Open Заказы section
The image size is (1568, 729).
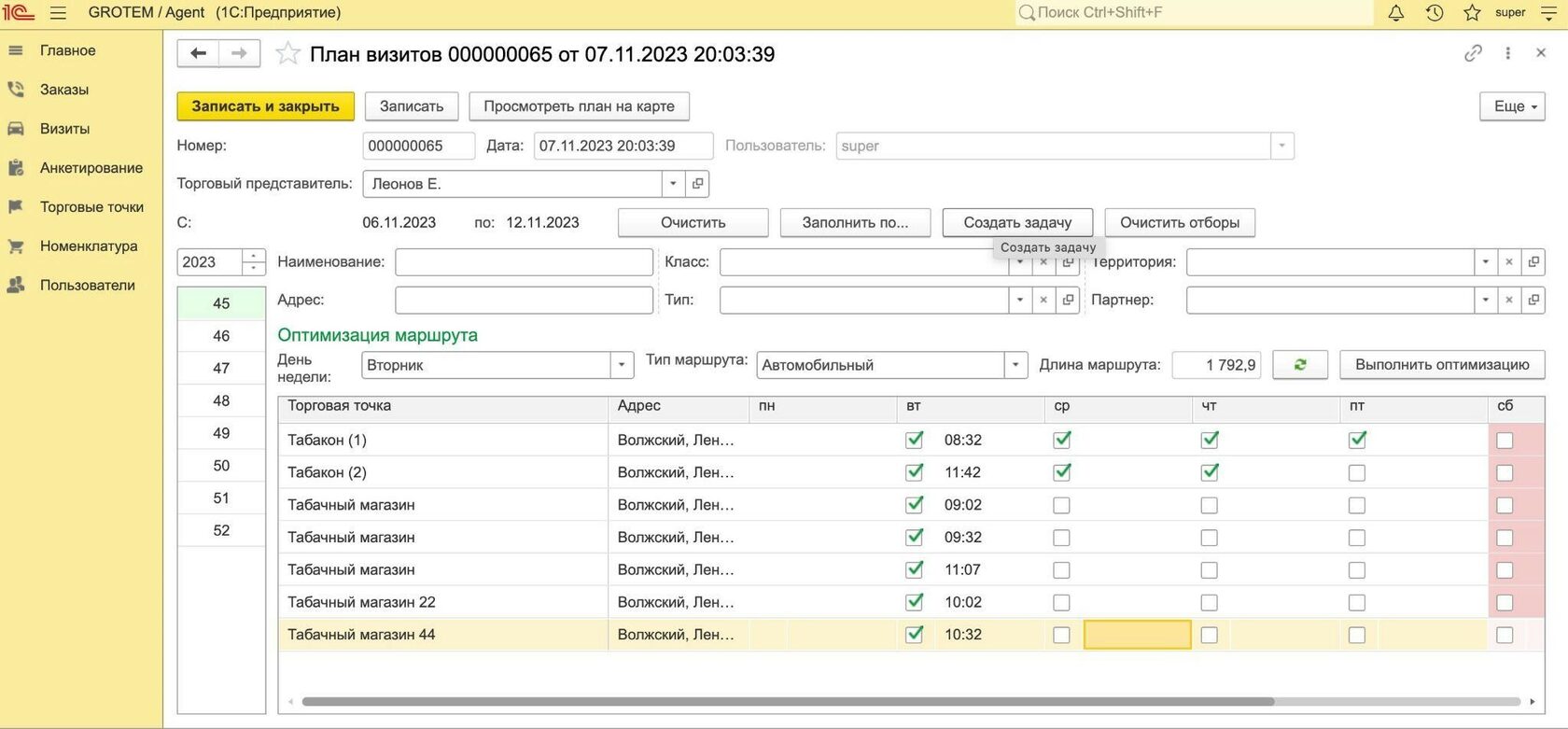(x=64, y=90)
